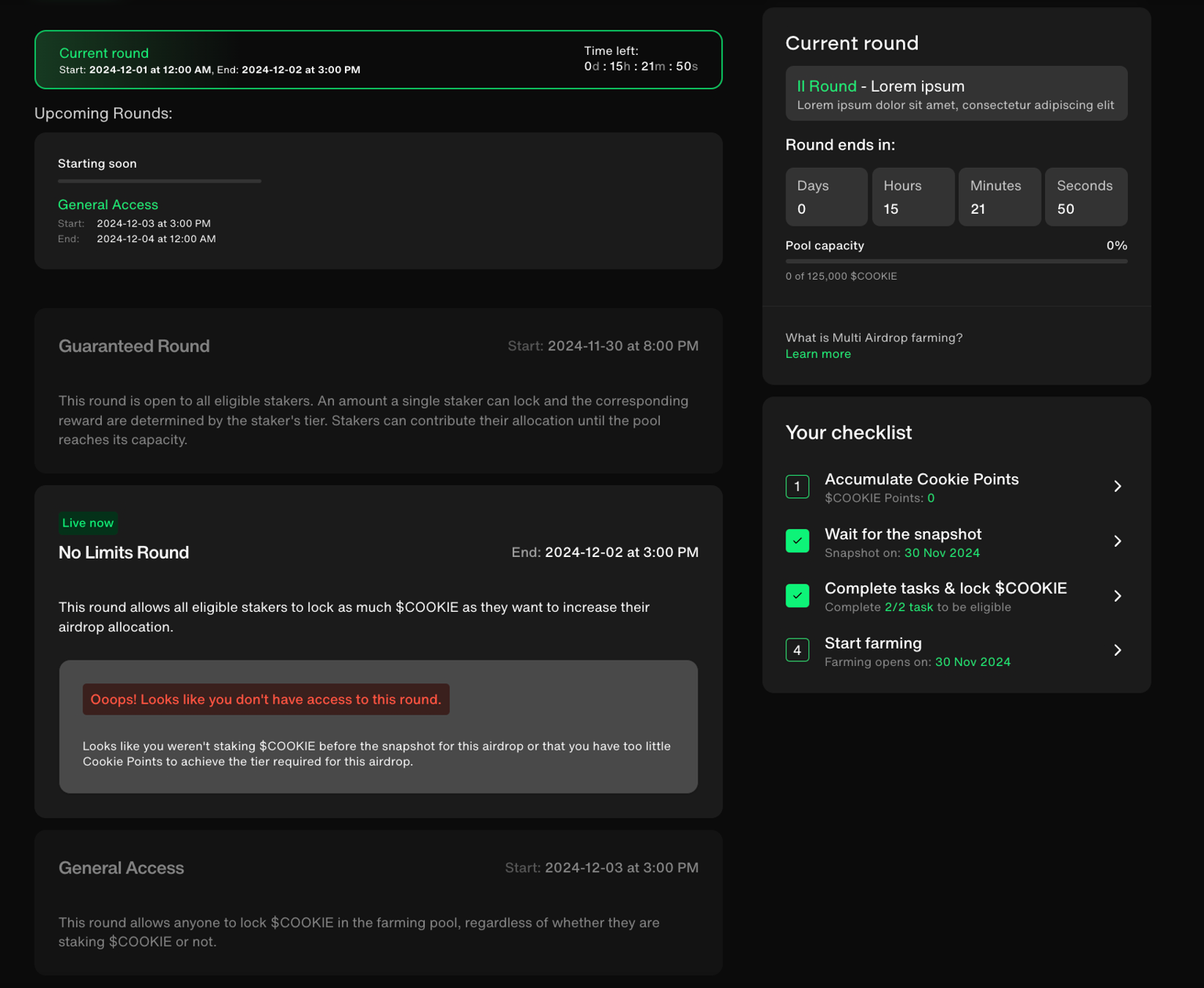Click the Live now badge
The width and height of the screenshot is (1204, 988).
[x=88, y=523]
